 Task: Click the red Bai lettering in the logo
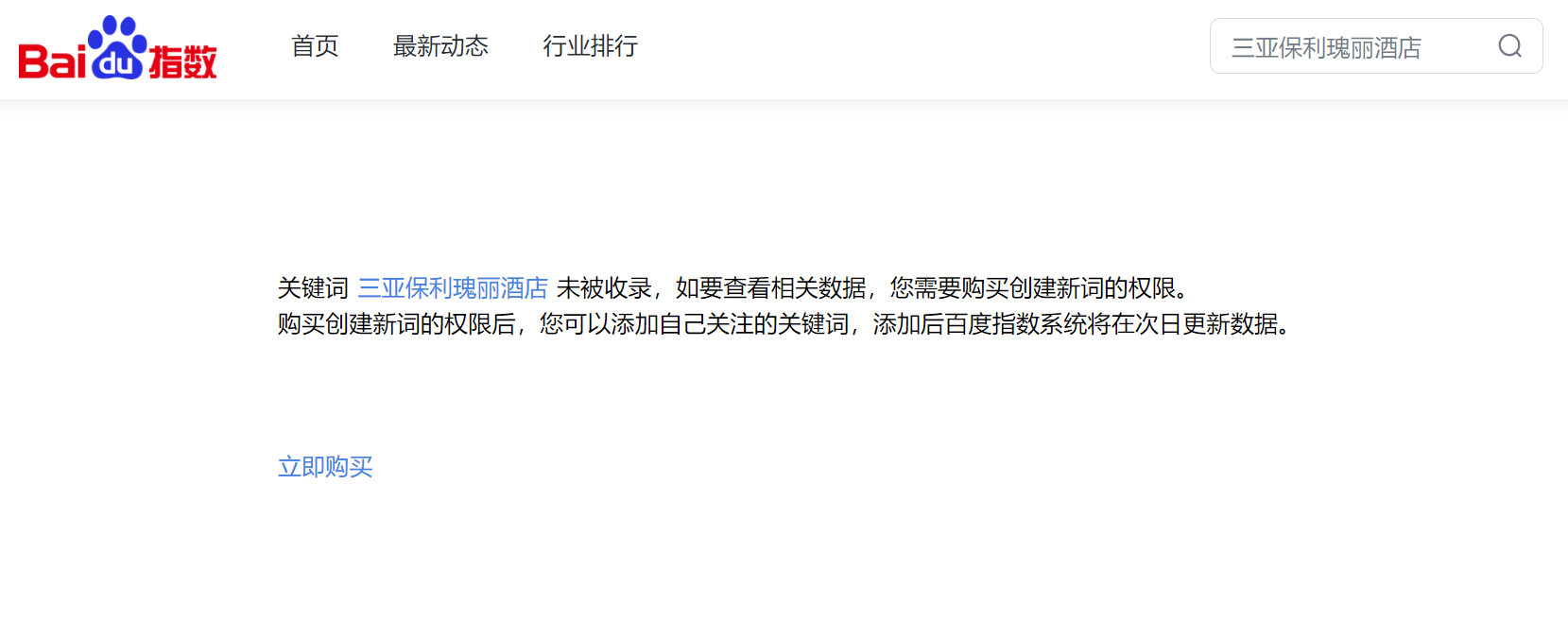[52, 61]
